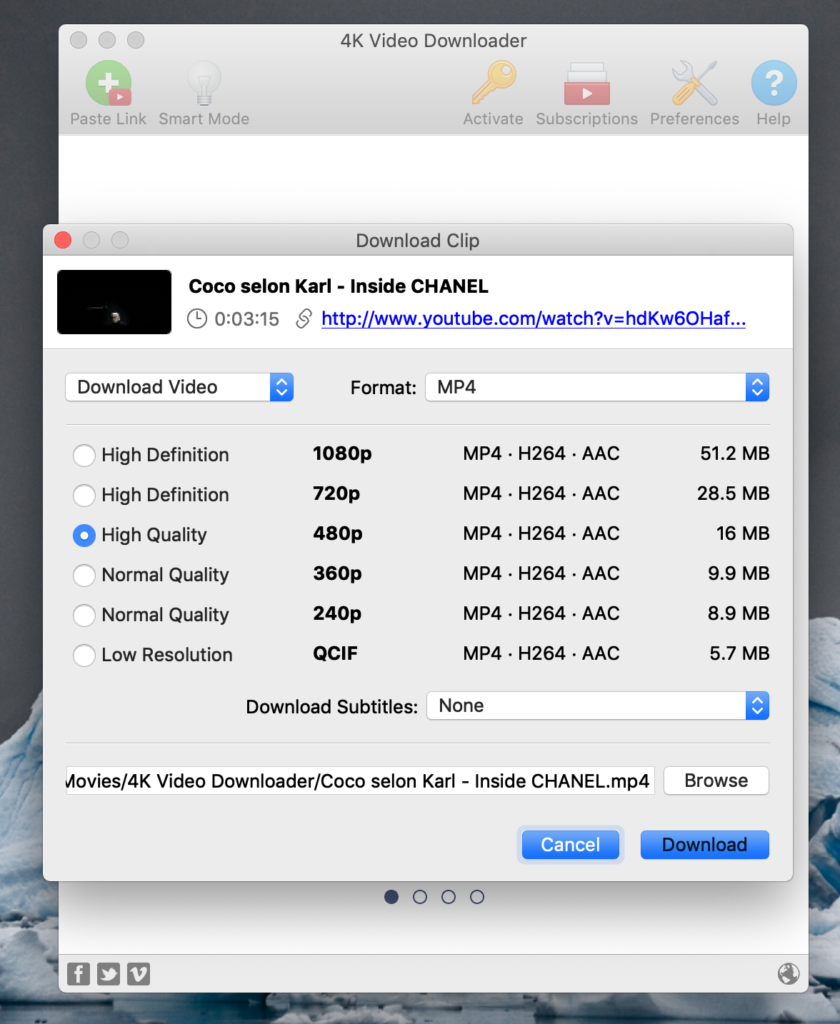Viewport: 840px width, 1024px height.
Task: Click the globe language icon
Action: pyautogui.click(x=788, y=973)
